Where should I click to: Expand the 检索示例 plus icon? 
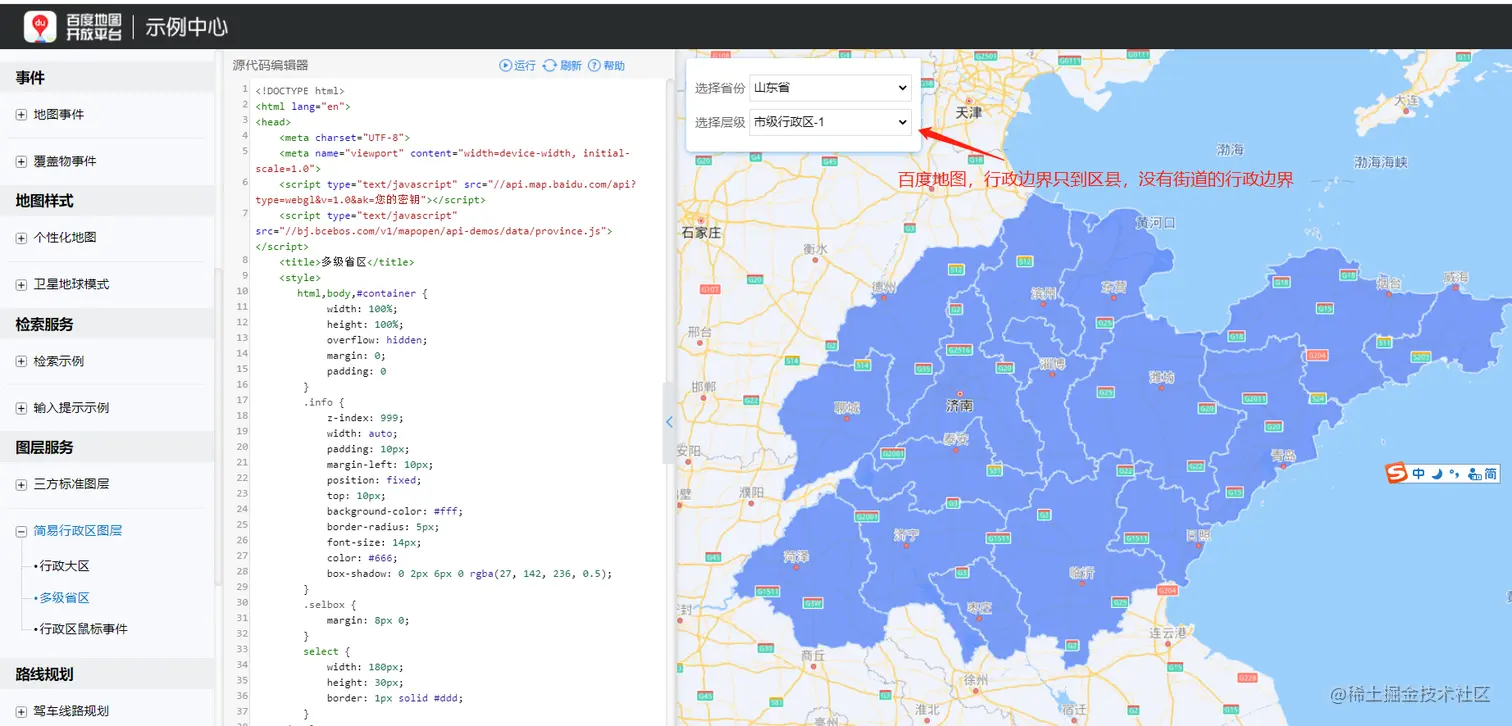click(x=21, y=362)
